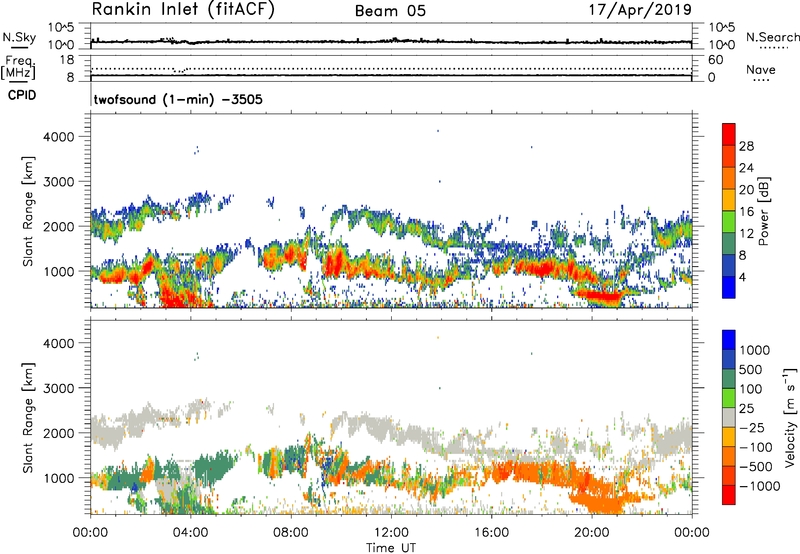800x554 pixels.
Task: Click the 'N.Sky' legend label
Action: tap(19, 37)
